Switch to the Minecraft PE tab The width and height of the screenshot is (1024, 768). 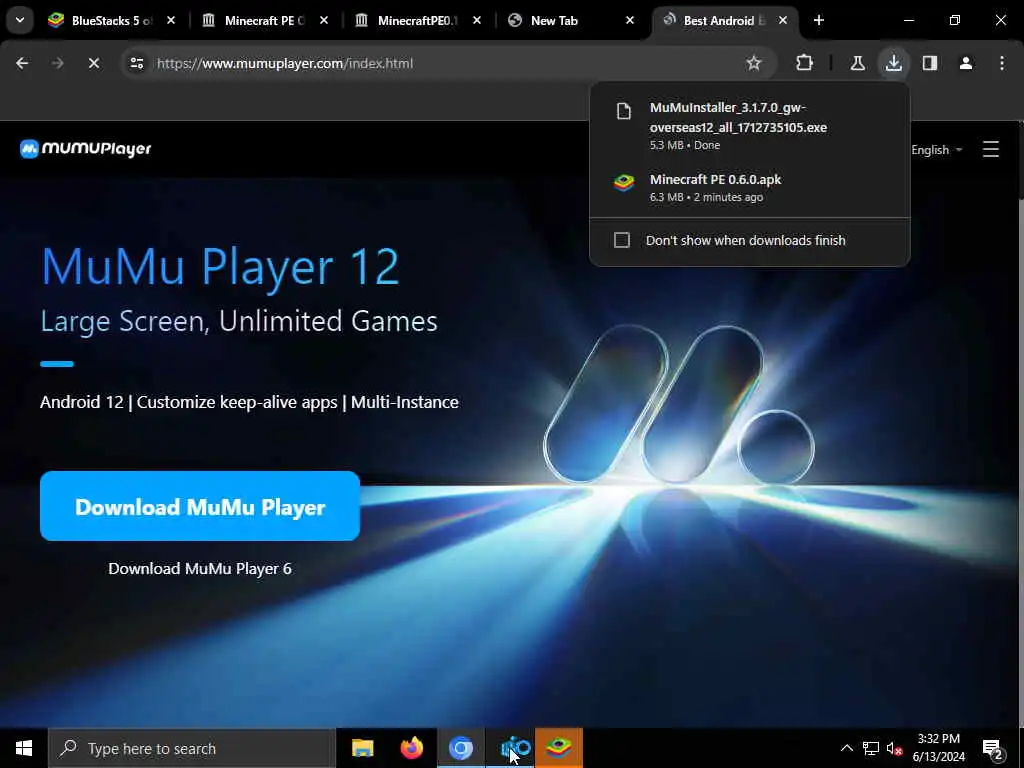[264, 20]
